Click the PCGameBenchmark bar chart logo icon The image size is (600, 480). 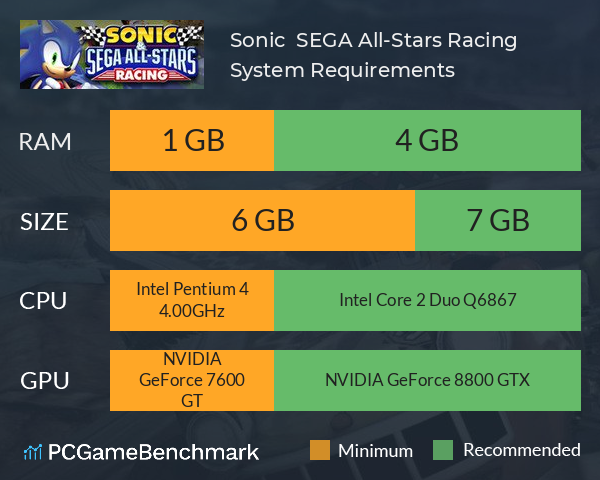(33, 452)
